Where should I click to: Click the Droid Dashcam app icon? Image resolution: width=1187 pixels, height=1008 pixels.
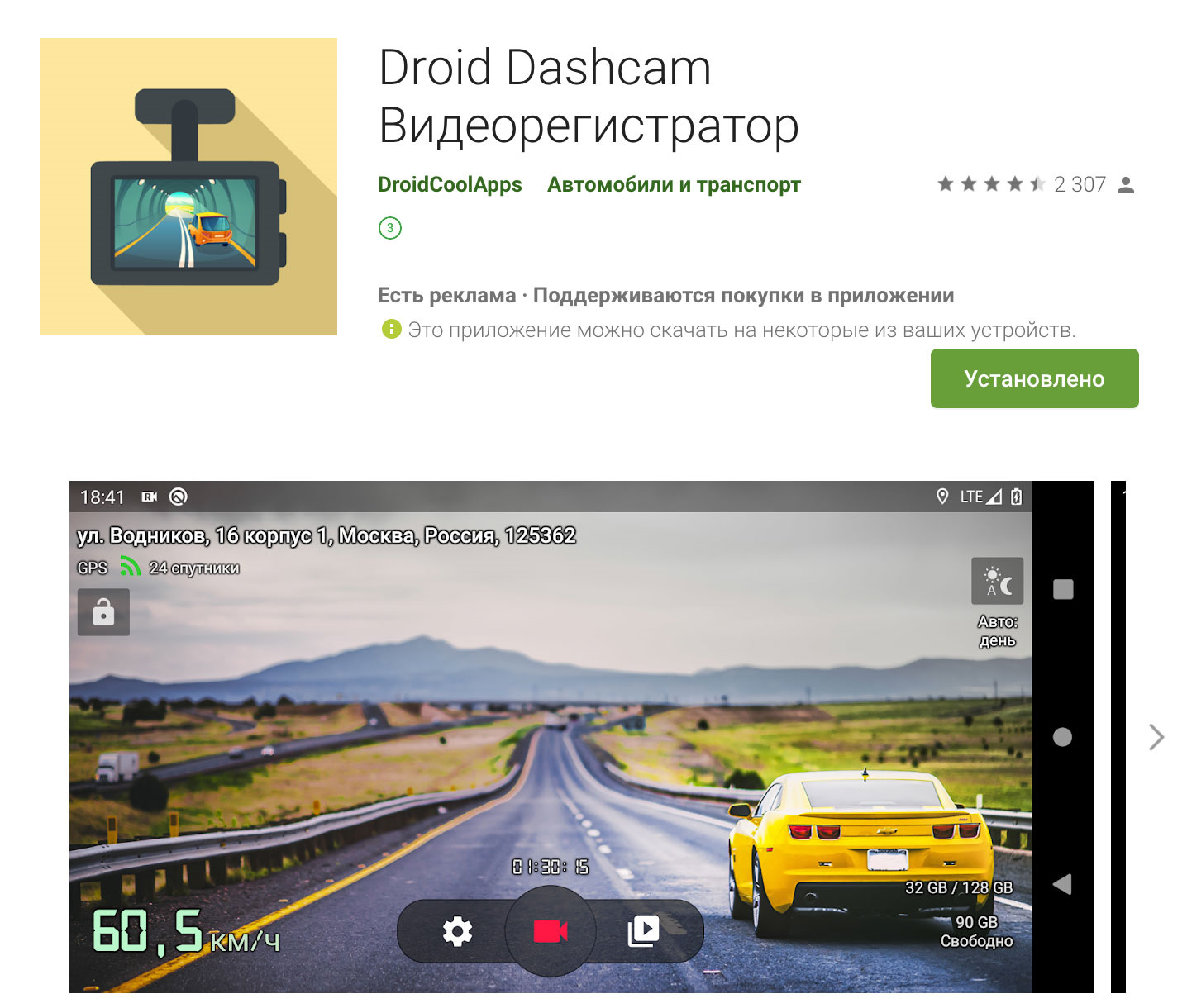click(188, 187)
